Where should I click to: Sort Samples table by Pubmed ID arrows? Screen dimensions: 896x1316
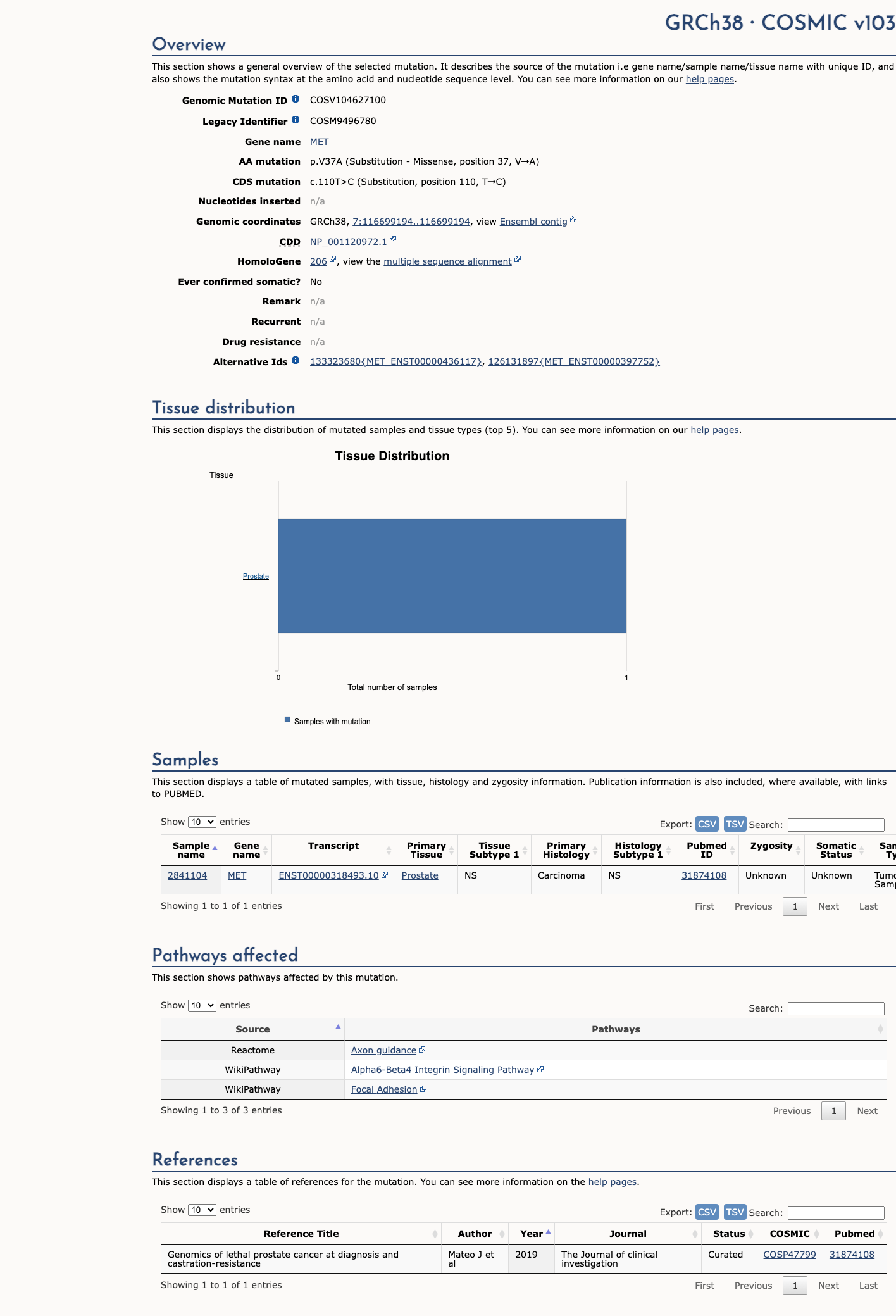click(732, 851)
